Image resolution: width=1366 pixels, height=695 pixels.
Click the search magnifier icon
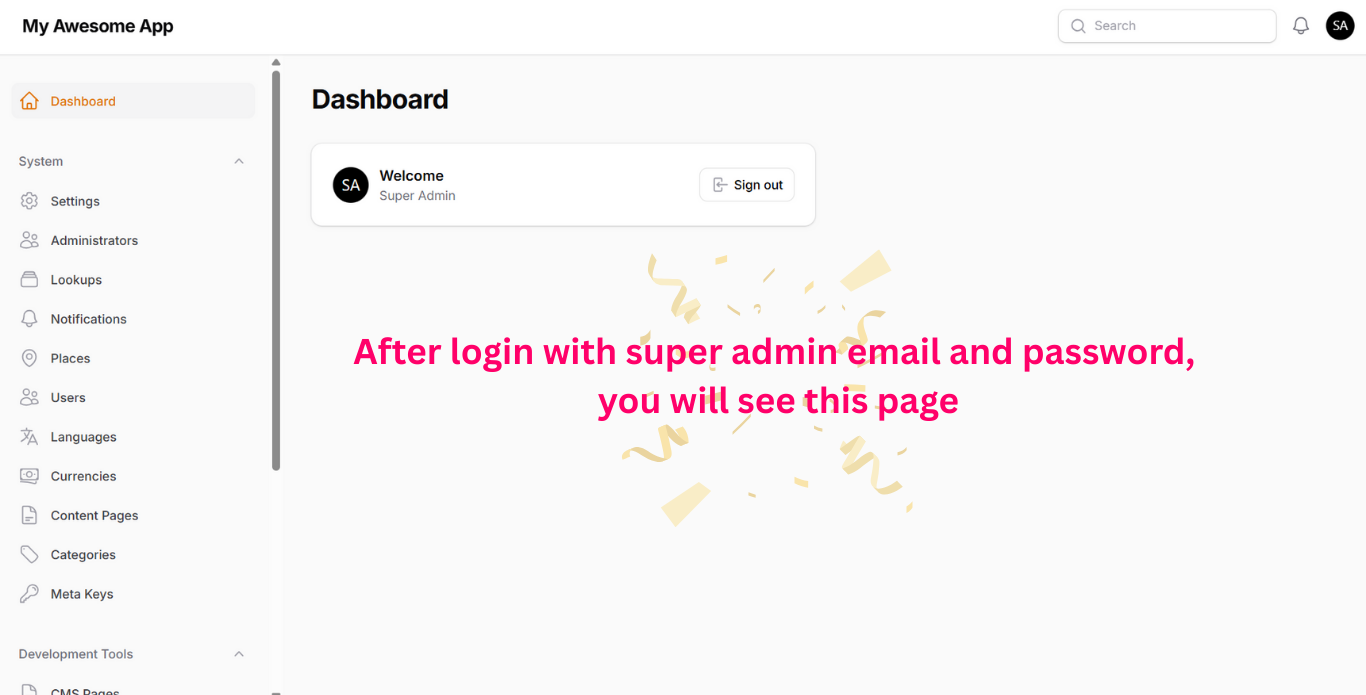point(1078,25)
